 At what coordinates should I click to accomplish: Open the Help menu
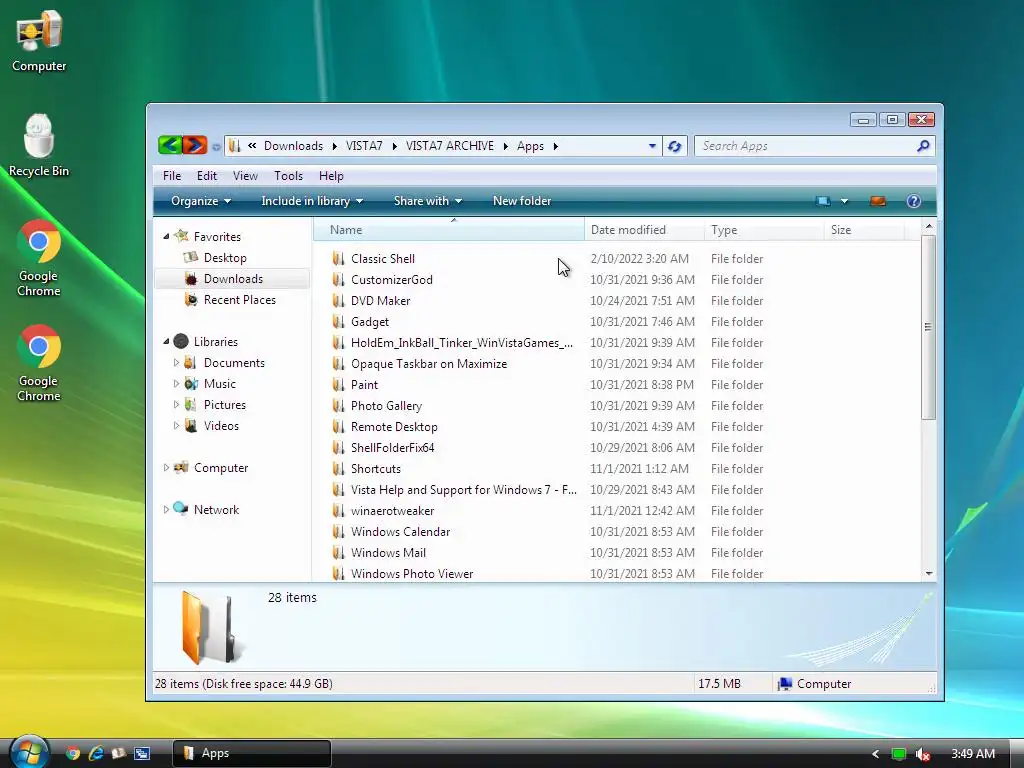click(x=331, y=176)
